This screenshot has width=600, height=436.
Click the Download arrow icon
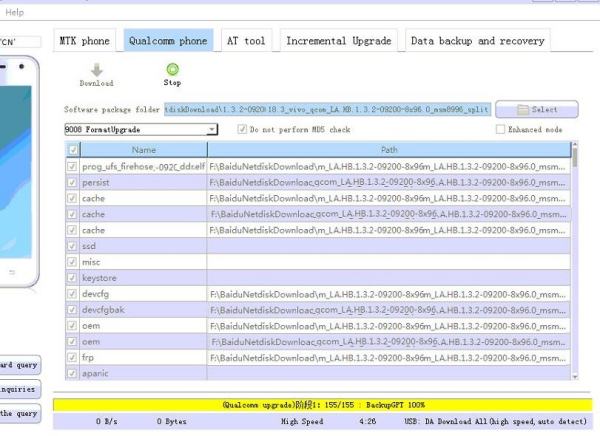click(x=96, y=70)
